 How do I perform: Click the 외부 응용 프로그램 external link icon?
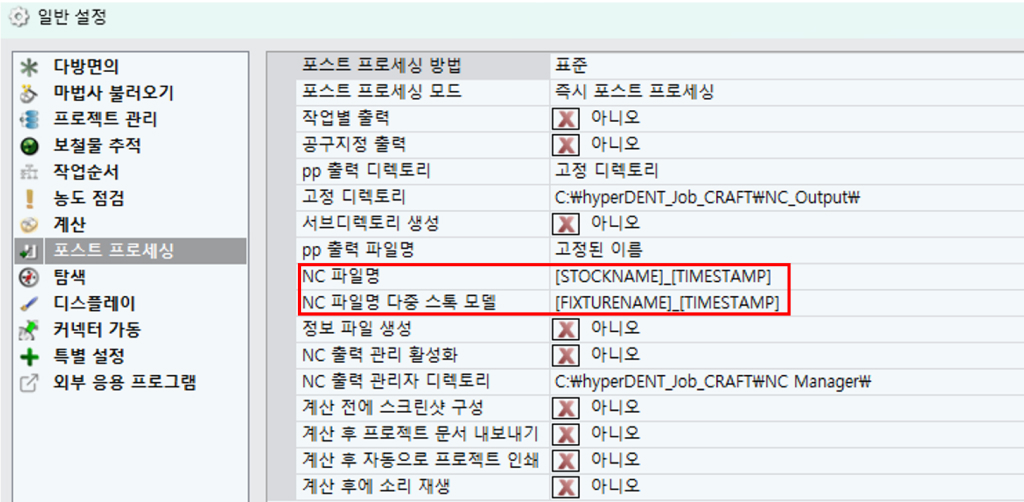29,382
